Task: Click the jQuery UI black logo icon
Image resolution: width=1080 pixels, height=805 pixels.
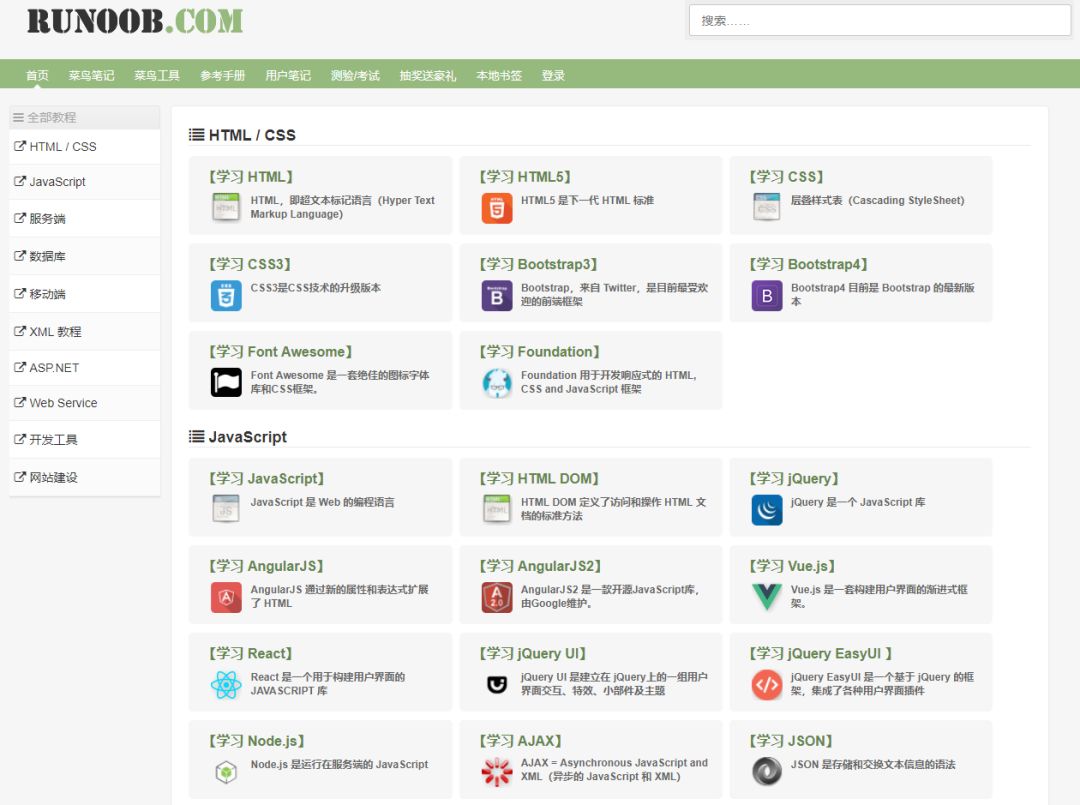Action: point(497,684)
